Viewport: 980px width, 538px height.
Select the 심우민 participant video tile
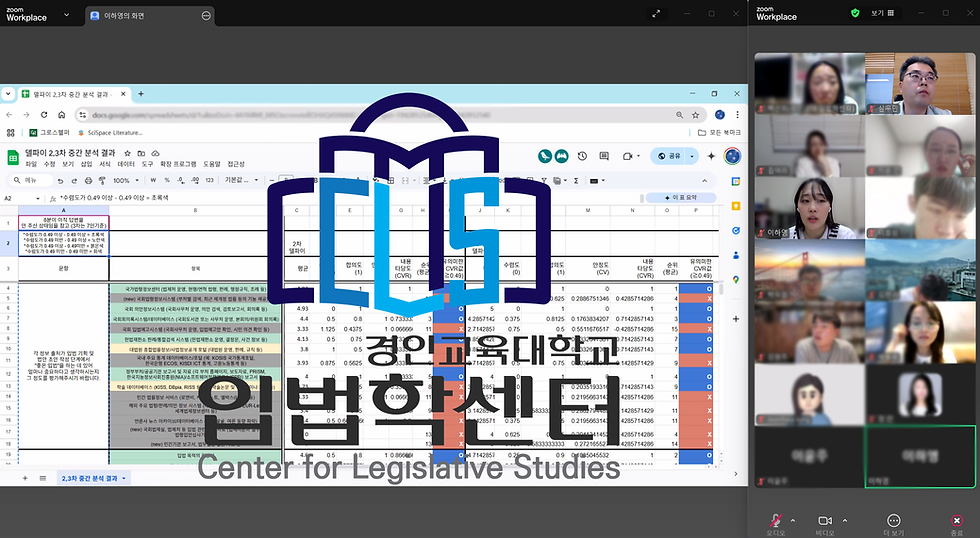[x=920, y=84]
